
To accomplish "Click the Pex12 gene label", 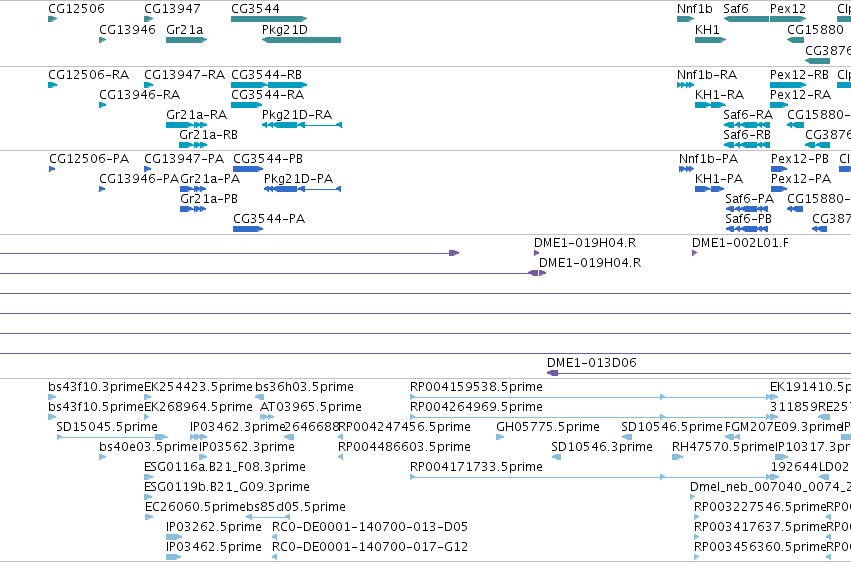I will coord(788,9).
